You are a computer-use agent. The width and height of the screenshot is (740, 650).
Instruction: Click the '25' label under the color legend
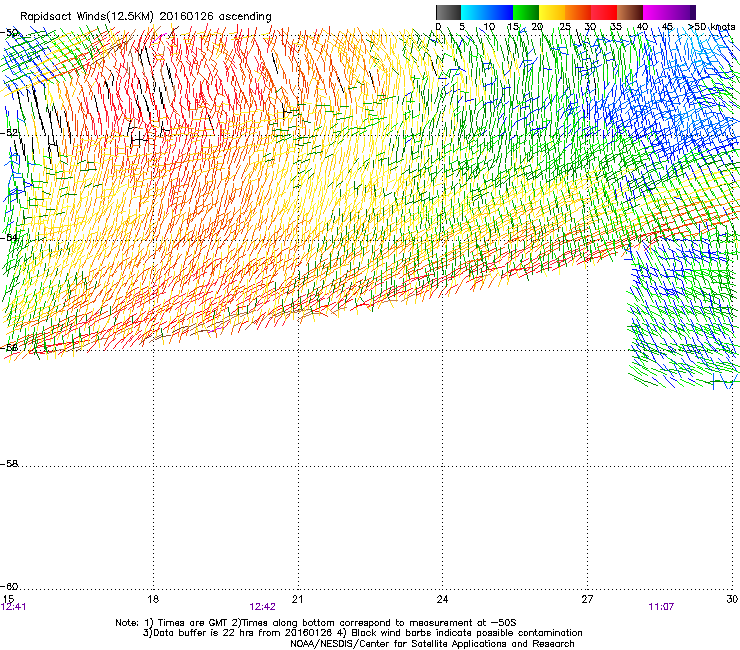(565, 27)
